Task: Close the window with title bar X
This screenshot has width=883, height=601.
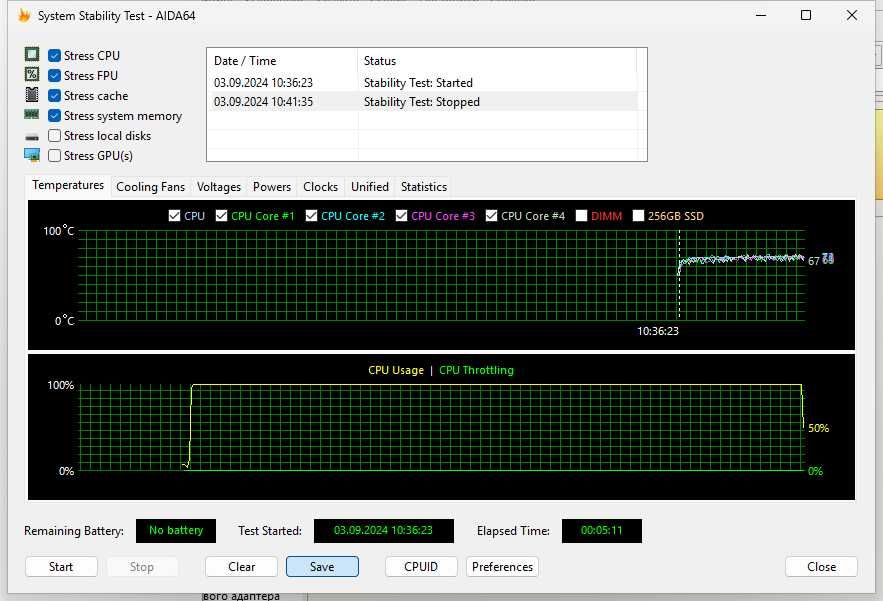Action: tap(852, 15)
